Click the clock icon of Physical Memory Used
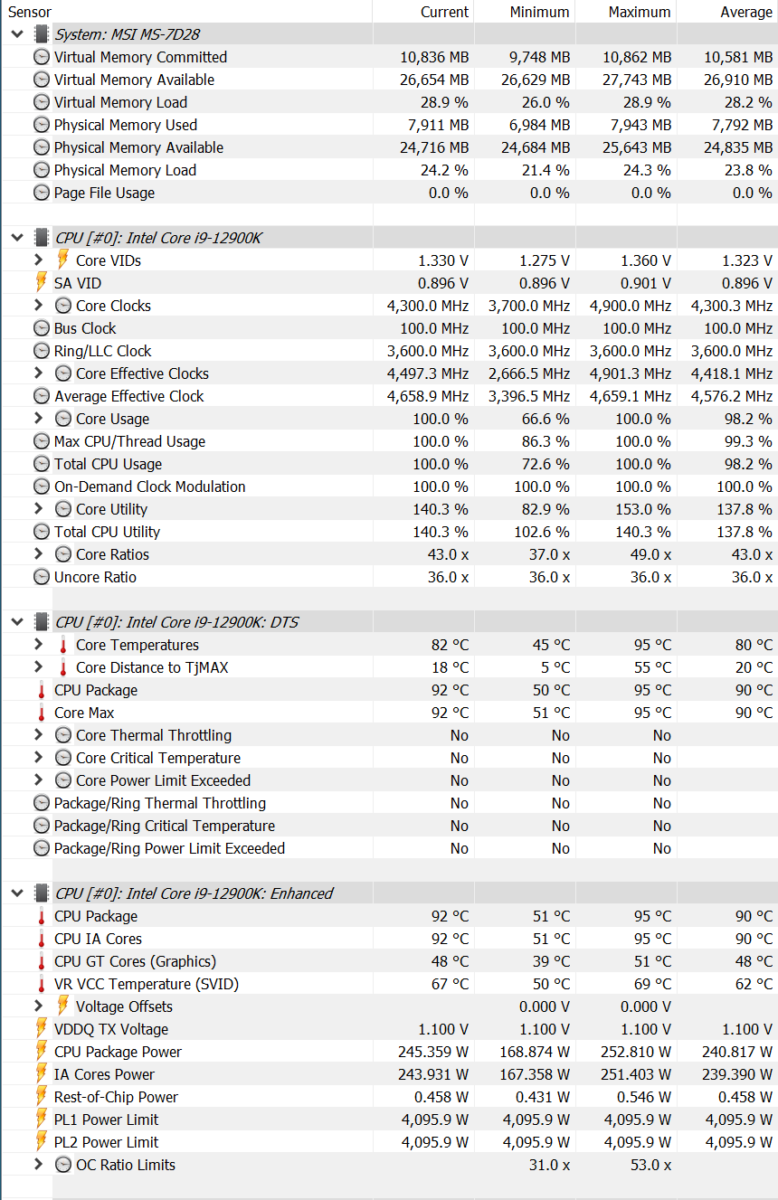The height and width of the screenshot is (1200, 778). pyautogui.click(x=41, y=125)
